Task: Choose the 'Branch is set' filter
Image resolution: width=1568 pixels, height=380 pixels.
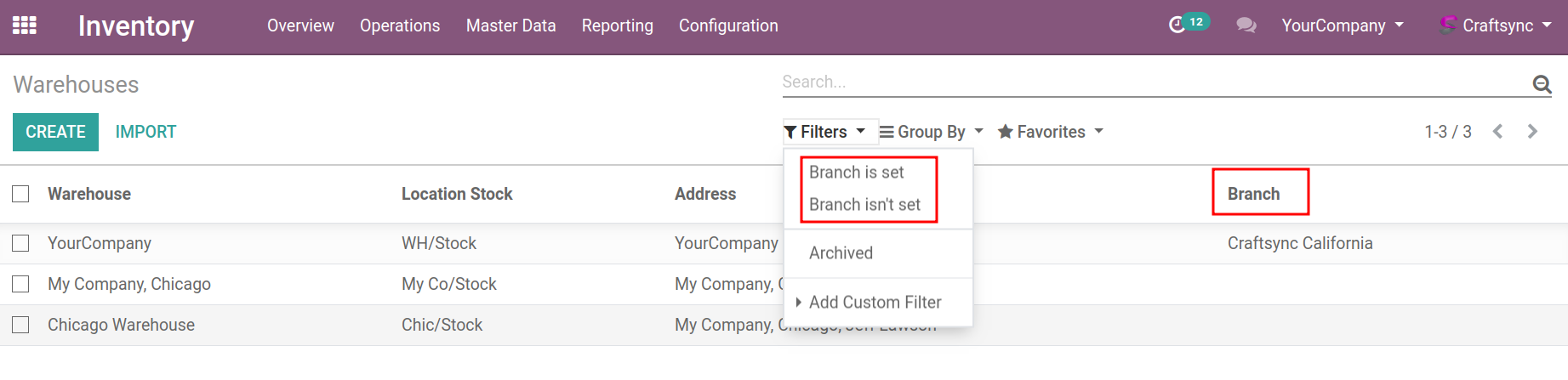Action: coord(856,173)
